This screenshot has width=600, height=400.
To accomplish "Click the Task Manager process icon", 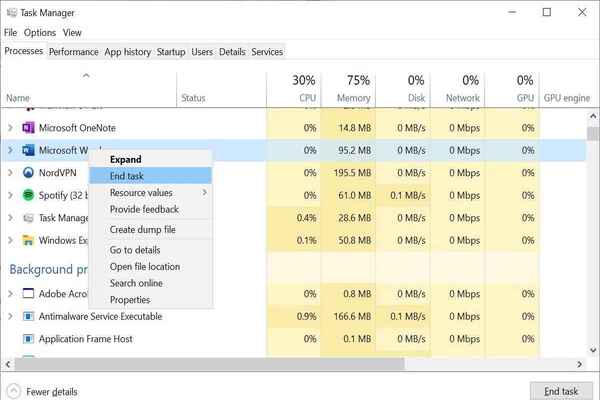I will (x=28, y=217).
